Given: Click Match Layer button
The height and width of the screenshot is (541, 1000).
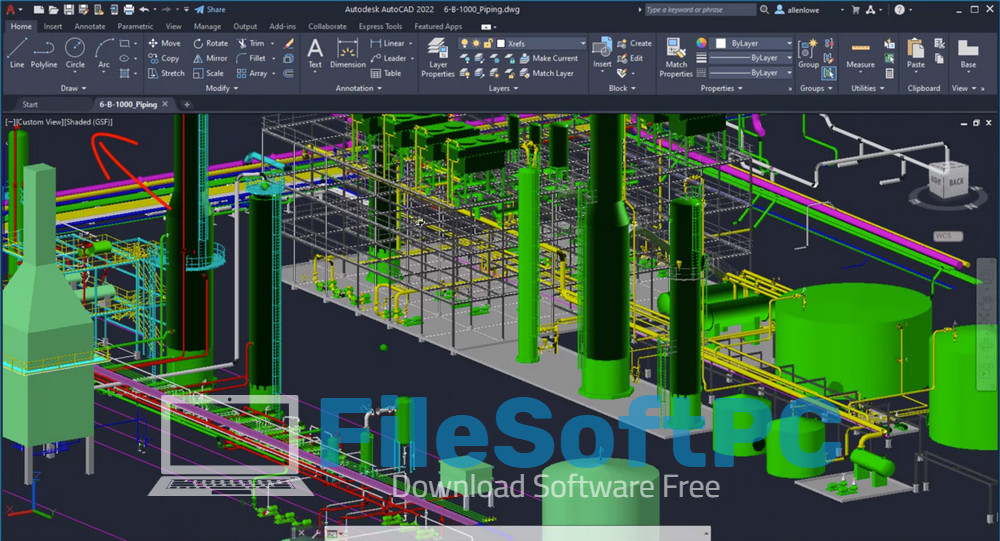Looking at the screenshot, I should [x=547, y=73].
